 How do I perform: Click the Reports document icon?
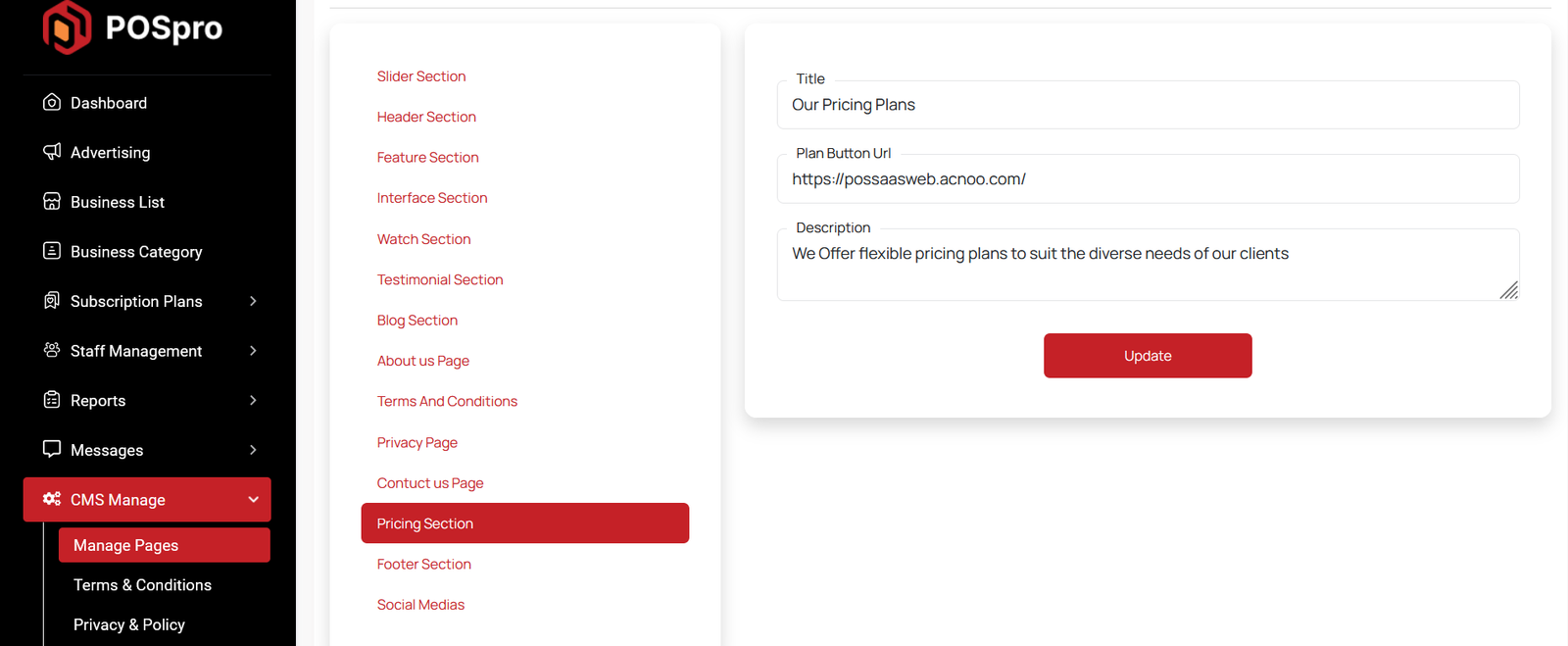(x=52, y=400)
